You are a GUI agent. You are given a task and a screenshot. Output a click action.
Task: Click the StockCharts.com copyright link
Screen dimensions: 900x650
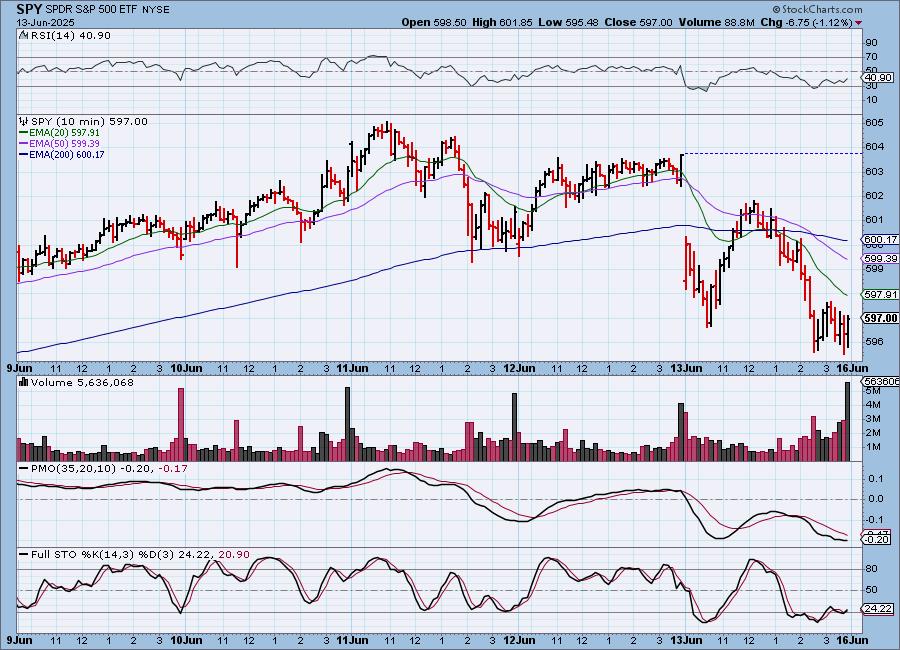pos(817,9)
